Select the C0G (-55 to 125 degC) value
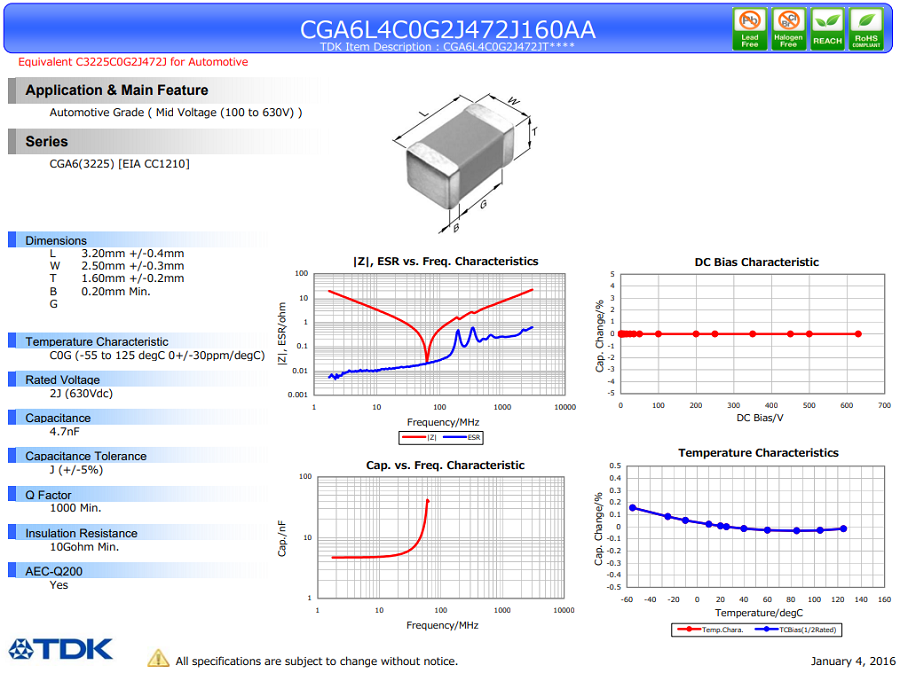900x673 pixels. [x=157, y=356]
